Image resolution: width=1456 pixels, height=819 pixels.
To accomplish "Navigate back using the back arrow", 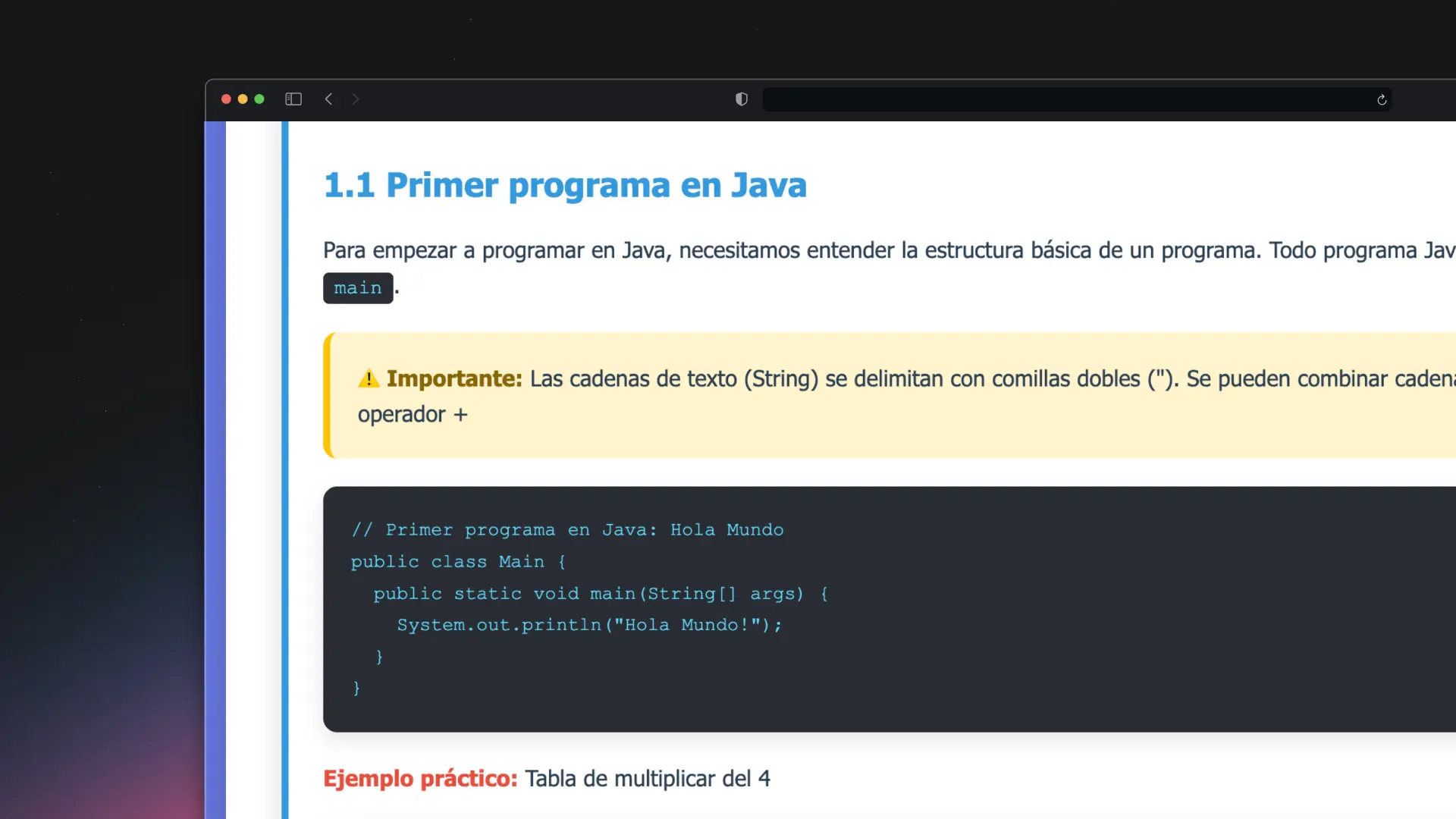I will pyautogui.click(x=328, y=99).
